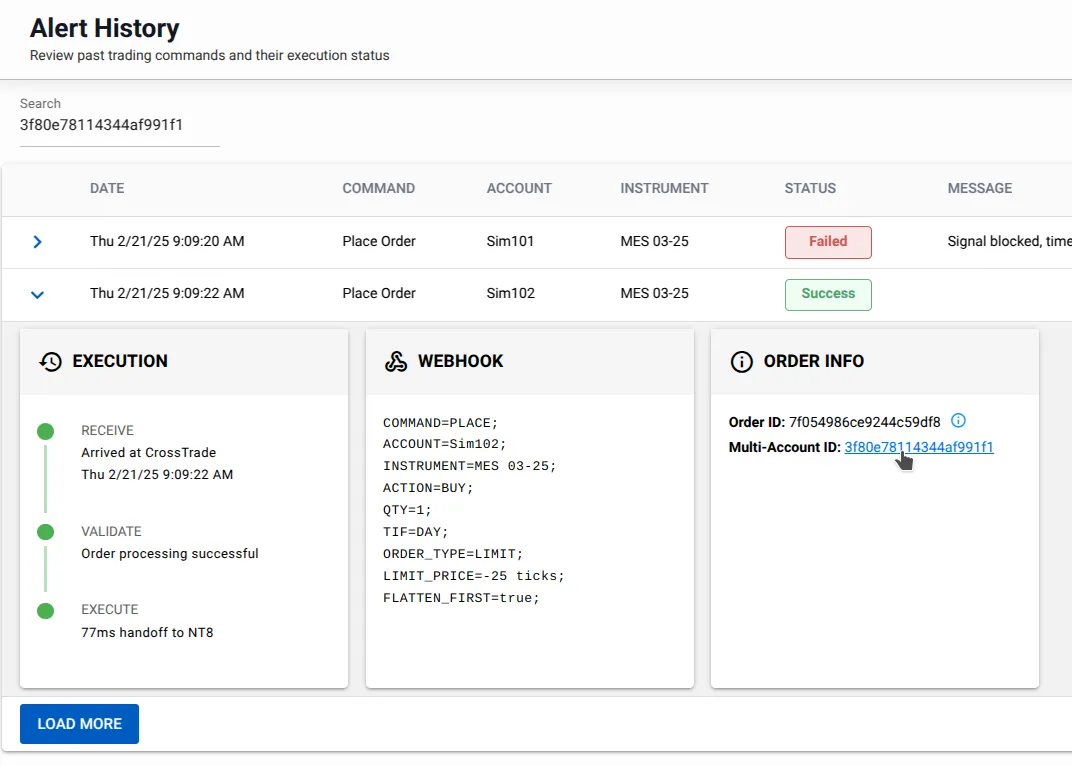The width and height of the screenshot is (1072, 766).
Task: Click the STATUS column header
Action: pos(810,188)
